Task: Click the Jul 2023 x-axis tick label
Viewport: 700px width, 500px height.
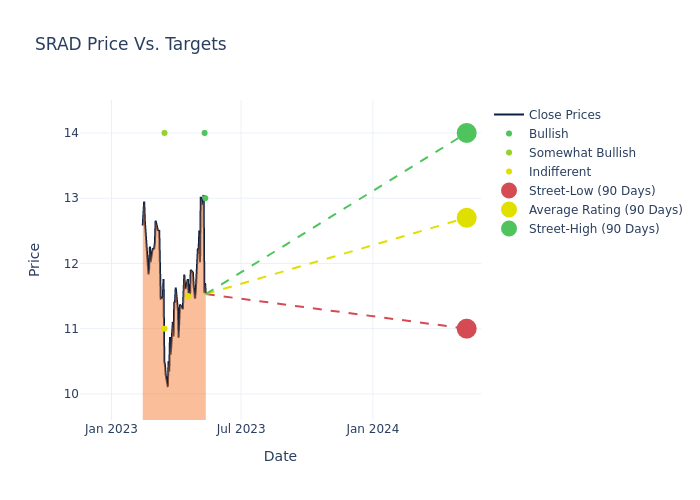Action: click(241, 429)
